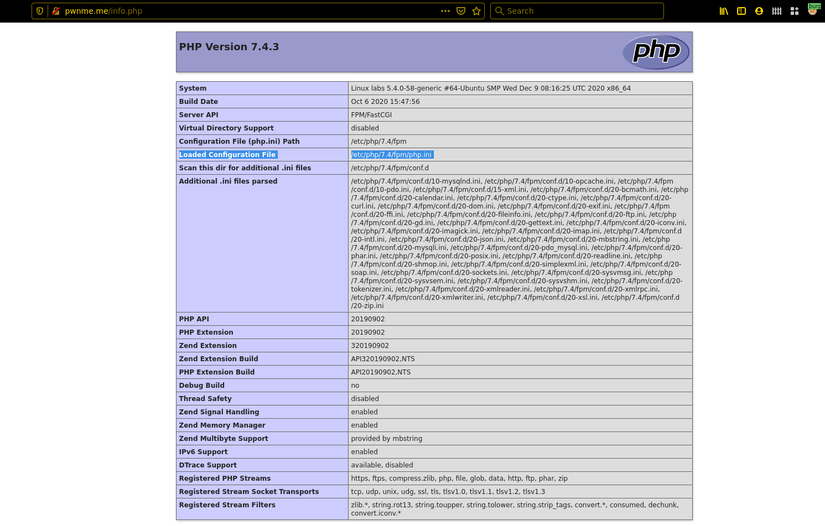
Task: Click the PHP Extension Build label
Action: pyautogui.click(x=217, y=372)
